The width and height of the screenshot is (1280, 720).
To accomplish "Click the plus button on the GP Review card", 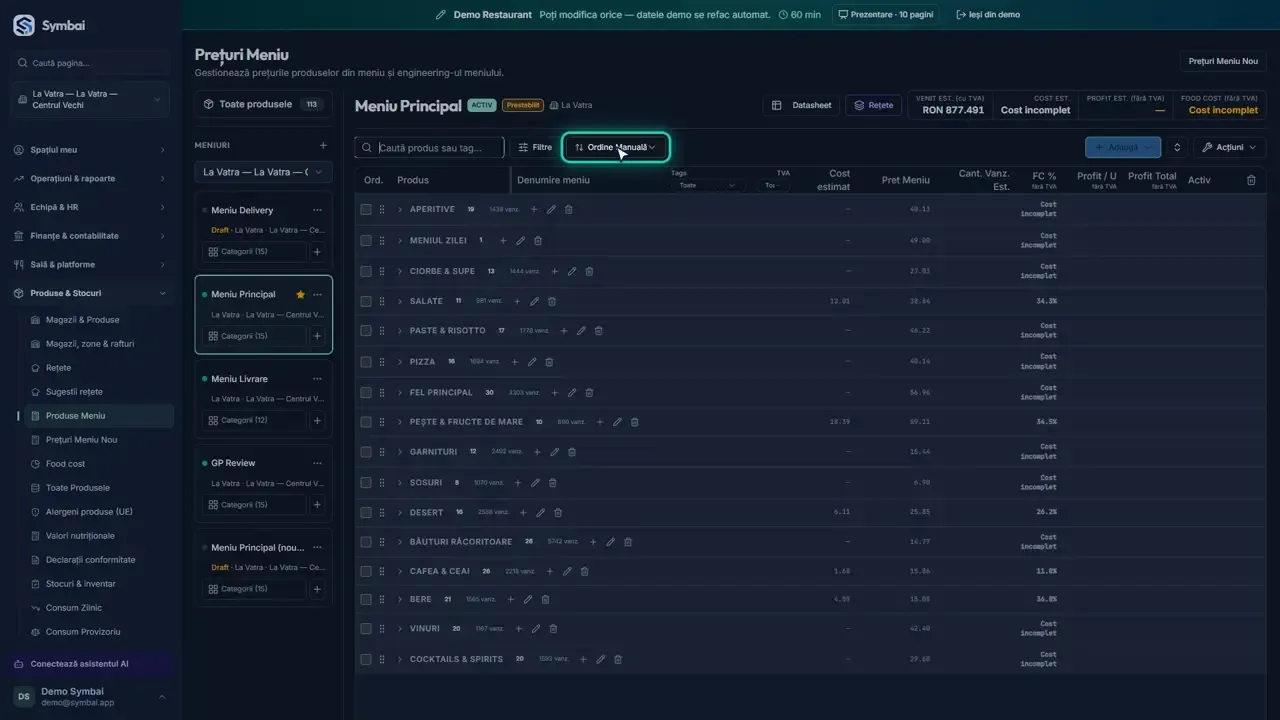I will pyautogui.click(x=317, y=505).
